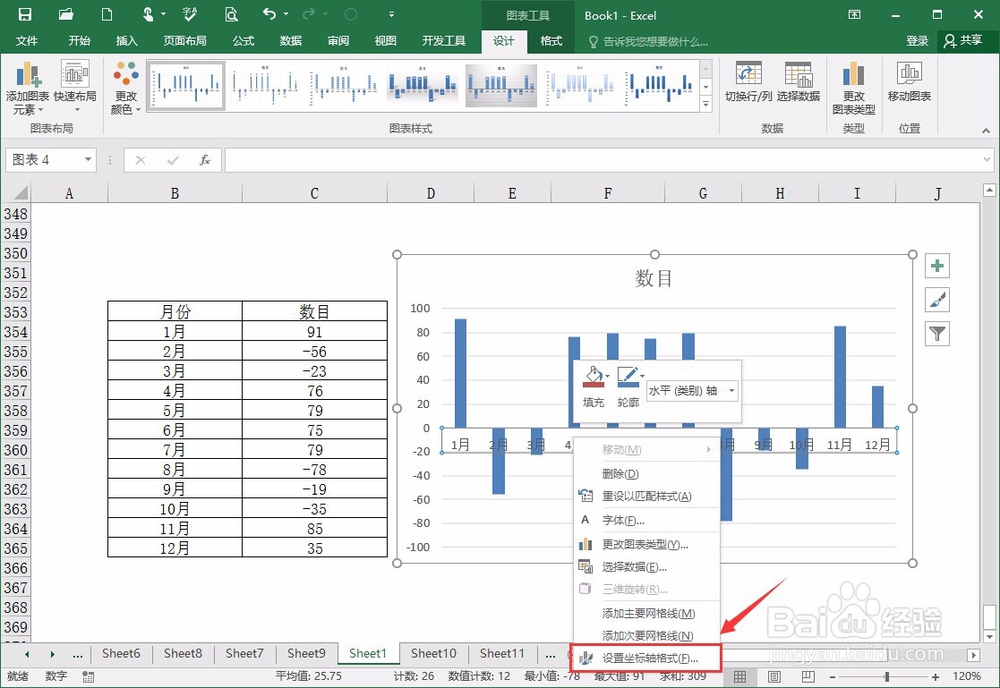
Task: Select the last visible chart style thumbnail
Action: coord(659,86)
